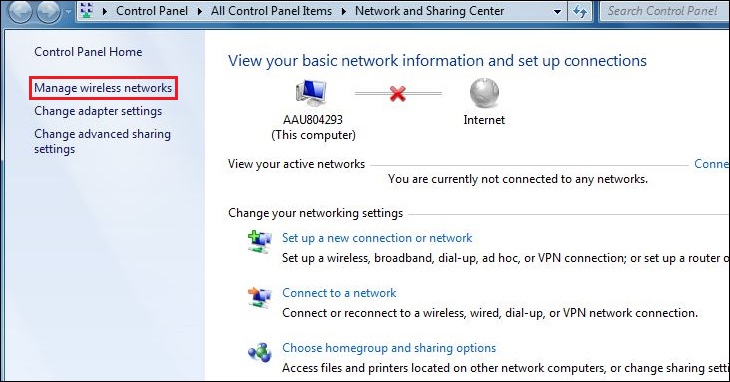Click the Internet globe icon
Viewport: 730px width, 382px height.
pos(484,93)
